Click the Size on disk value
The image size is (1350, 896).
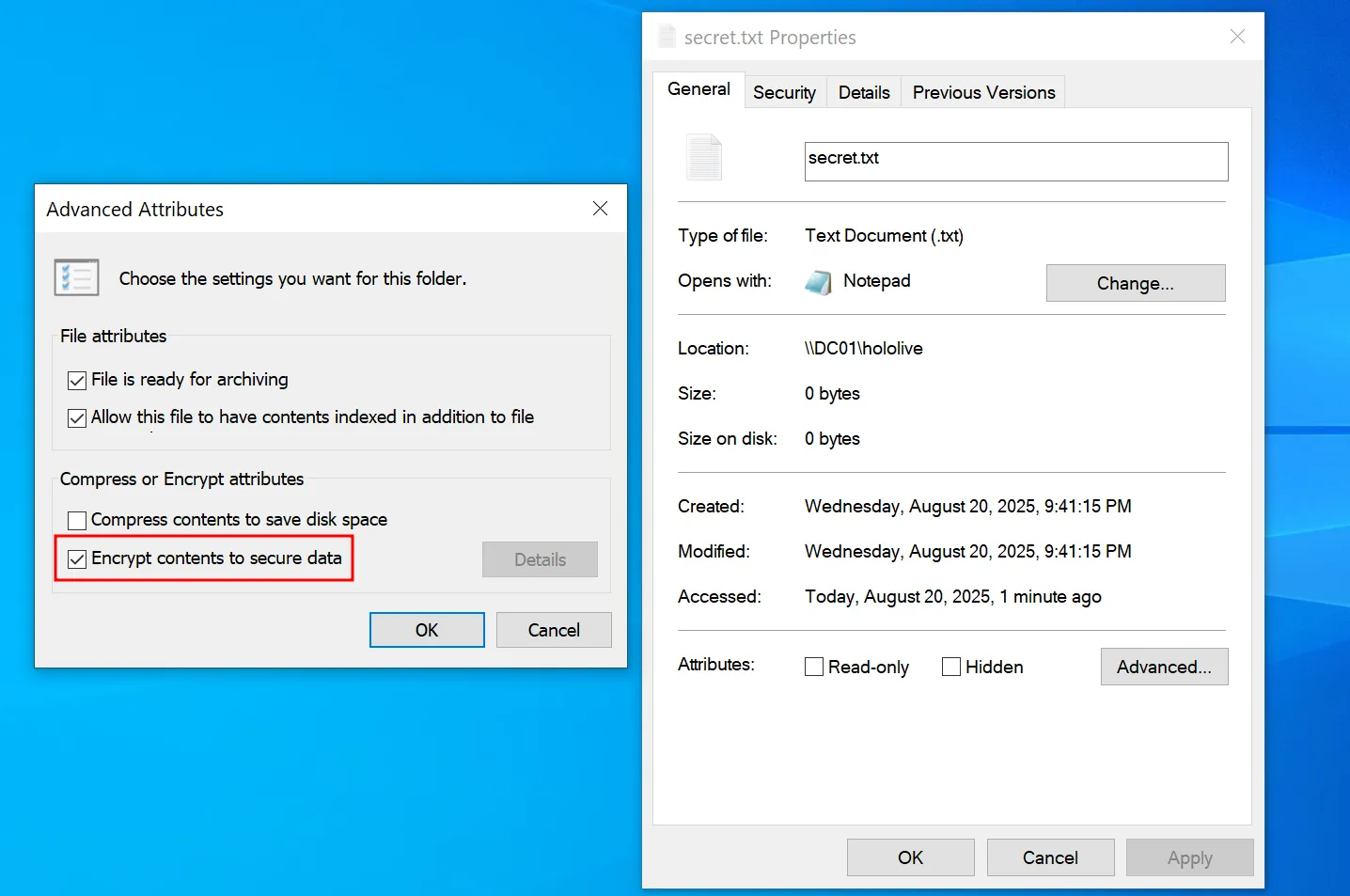coord(832,439)
